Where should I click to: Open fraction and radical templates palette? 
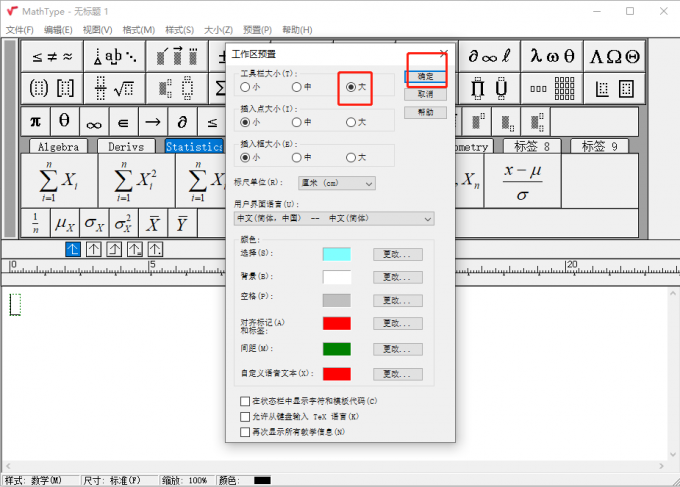pos(115,88)
